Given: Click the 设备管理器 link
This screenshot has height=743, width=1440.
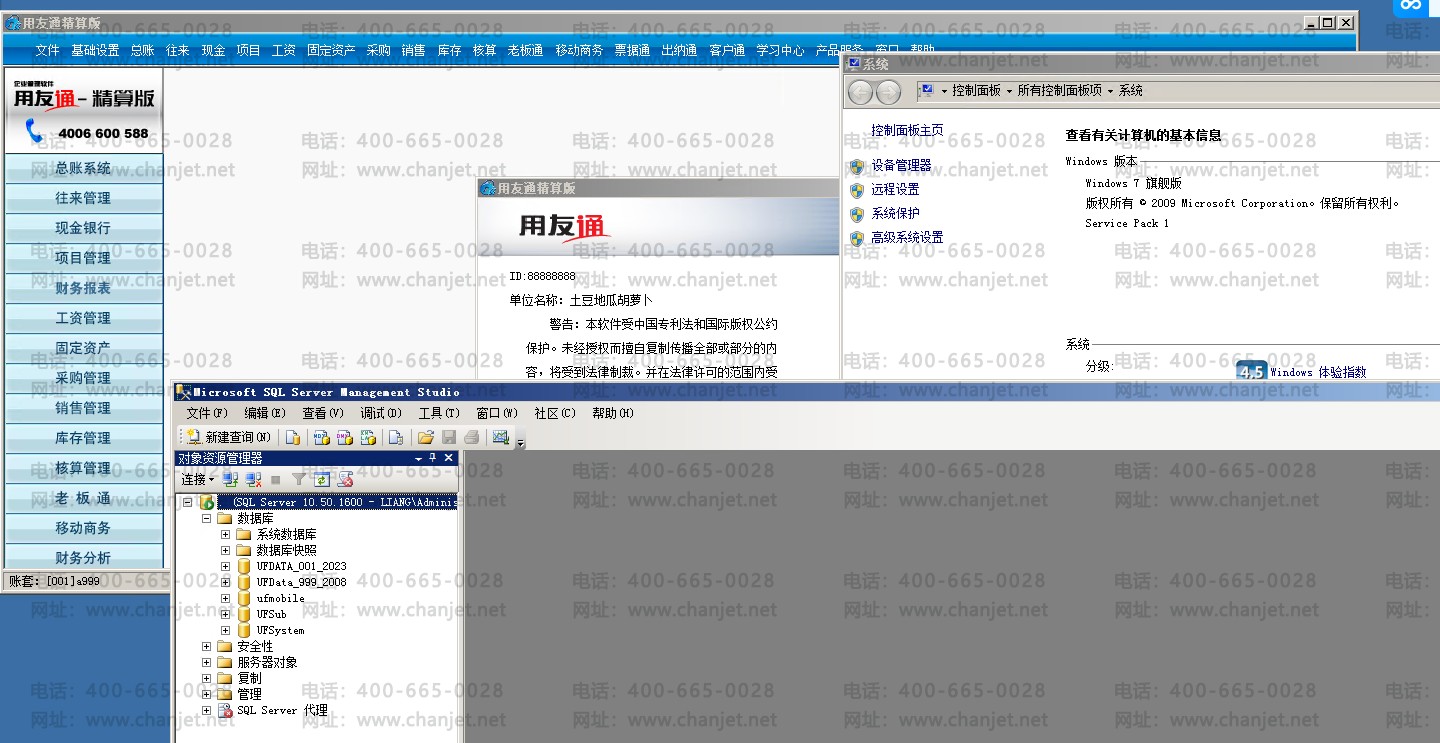Looking at the screenshot, I should pyautogui.click(x=901, y=166).
